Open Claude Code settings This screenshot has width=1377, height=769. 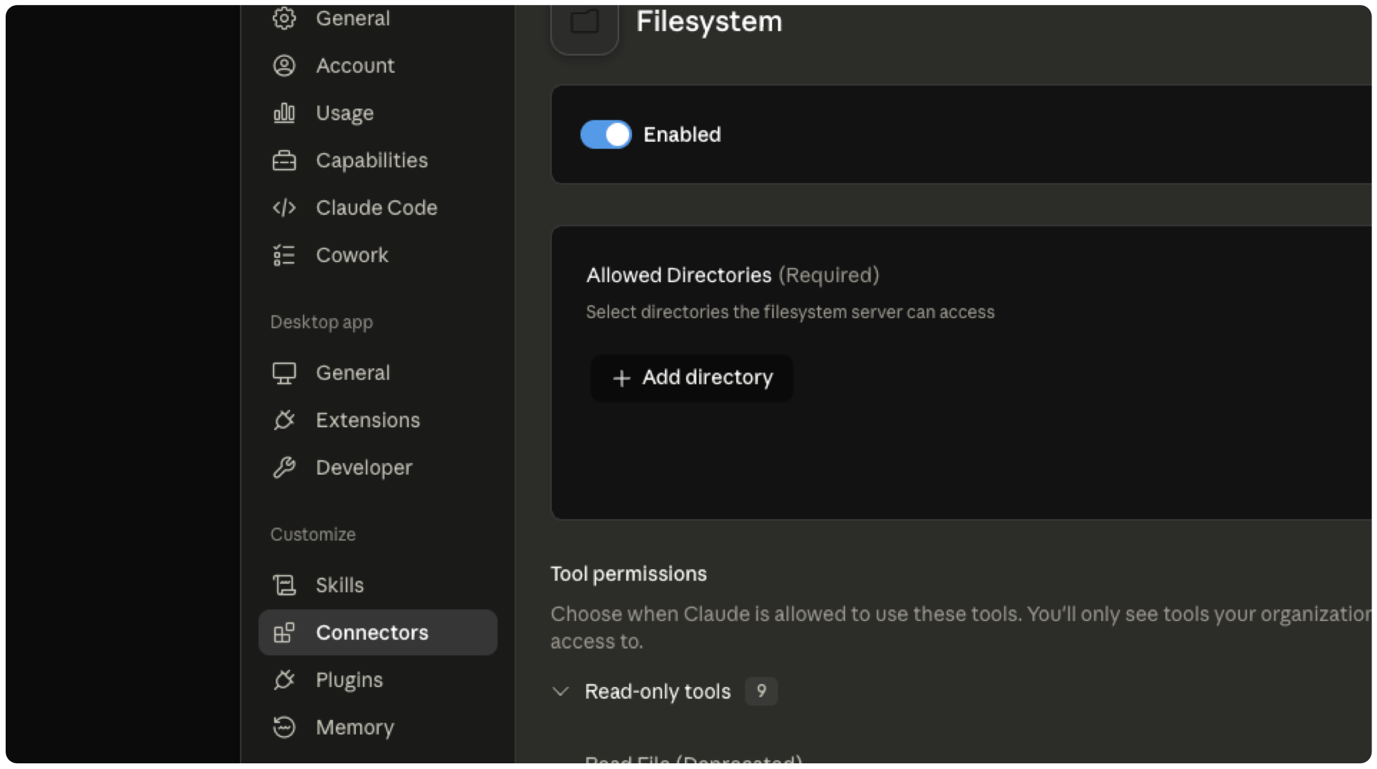[x=378, y=208]
